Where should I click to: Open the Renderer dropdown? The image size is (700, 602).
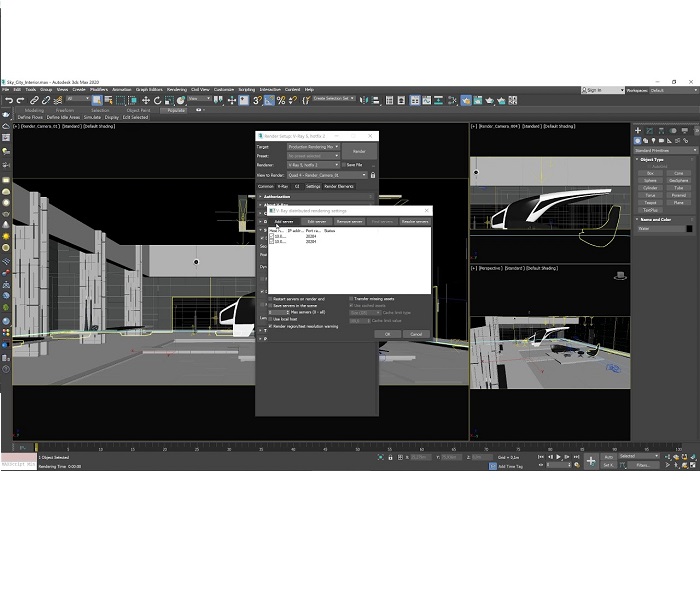(313, 165)
